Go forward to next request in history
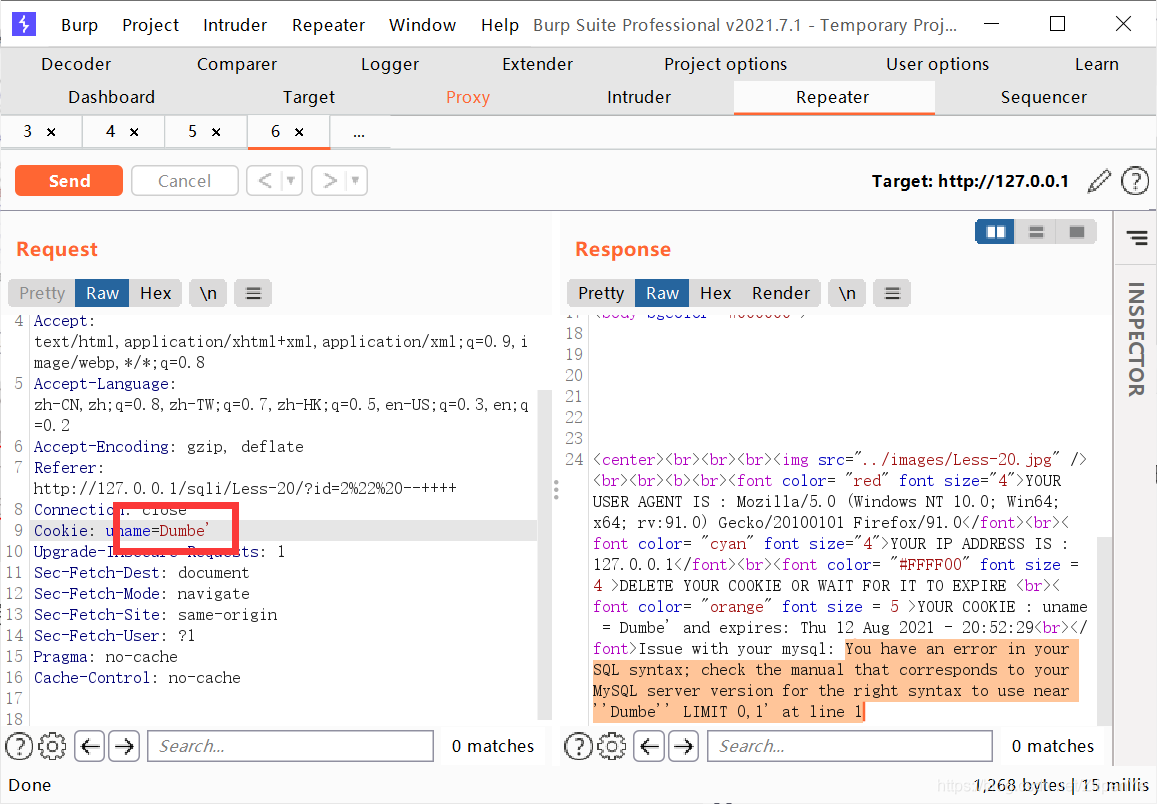The width and height of the screenshot is (1157, 804). [x=330, y=181]
